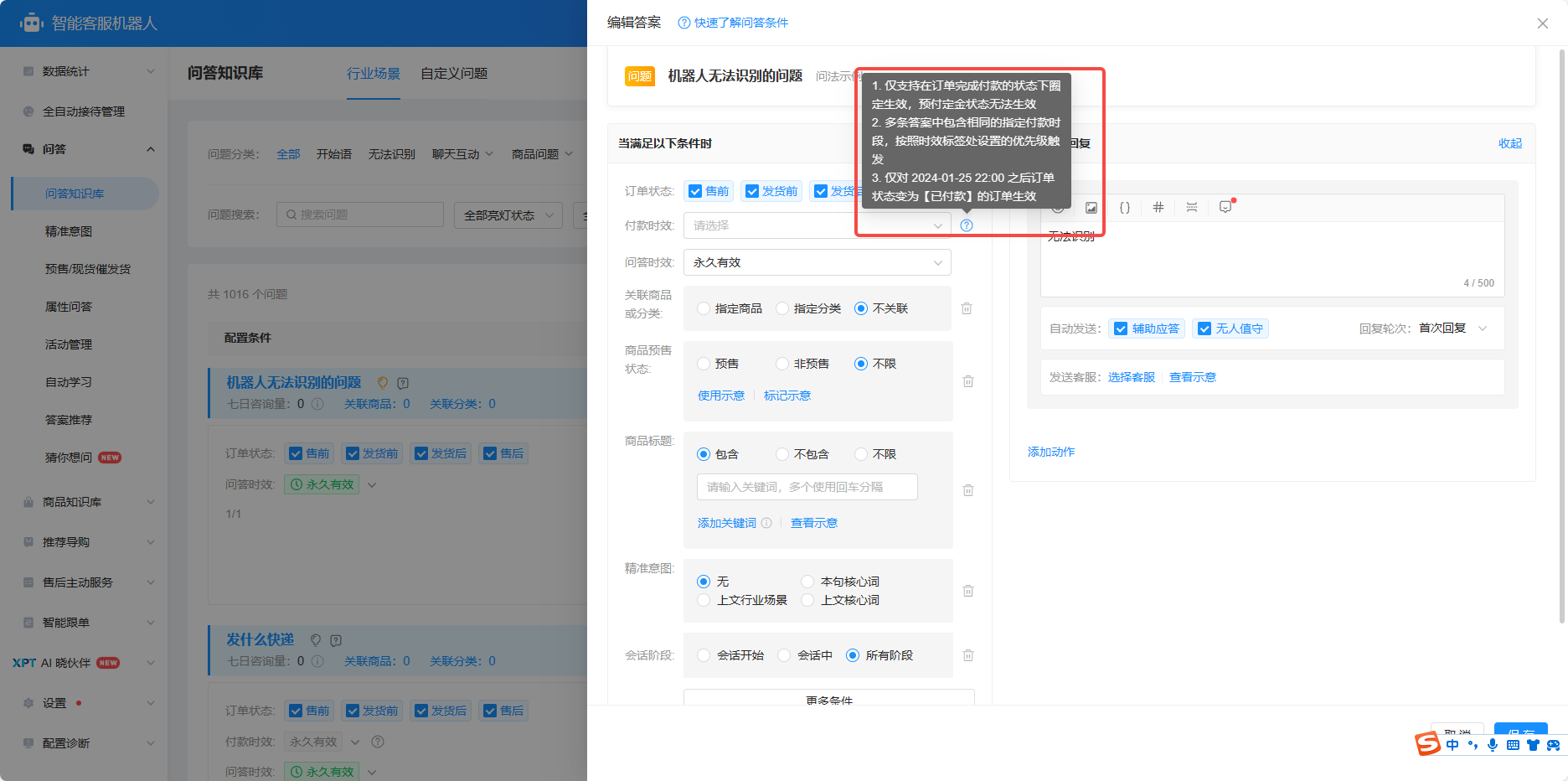This screenshot has width=1568, height=781.
Task: Click the 搜索问题 search box
Action: 360,215
